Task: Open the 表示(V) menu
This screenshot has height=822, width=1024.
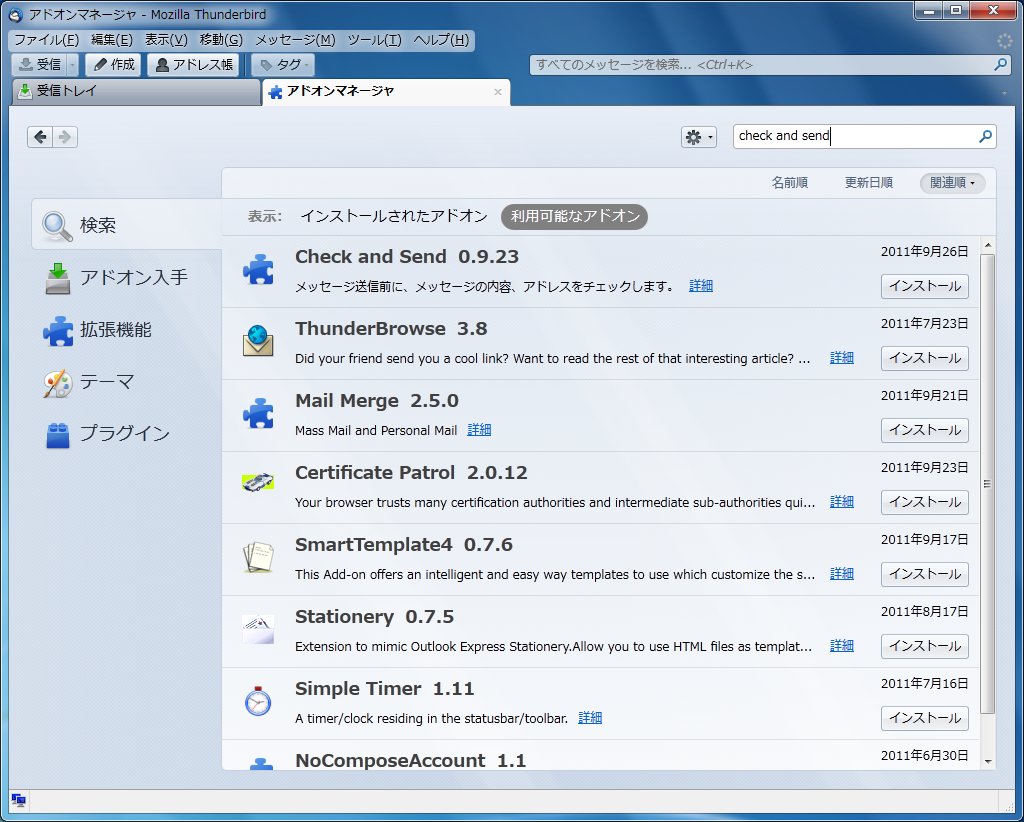Action: 166,40
